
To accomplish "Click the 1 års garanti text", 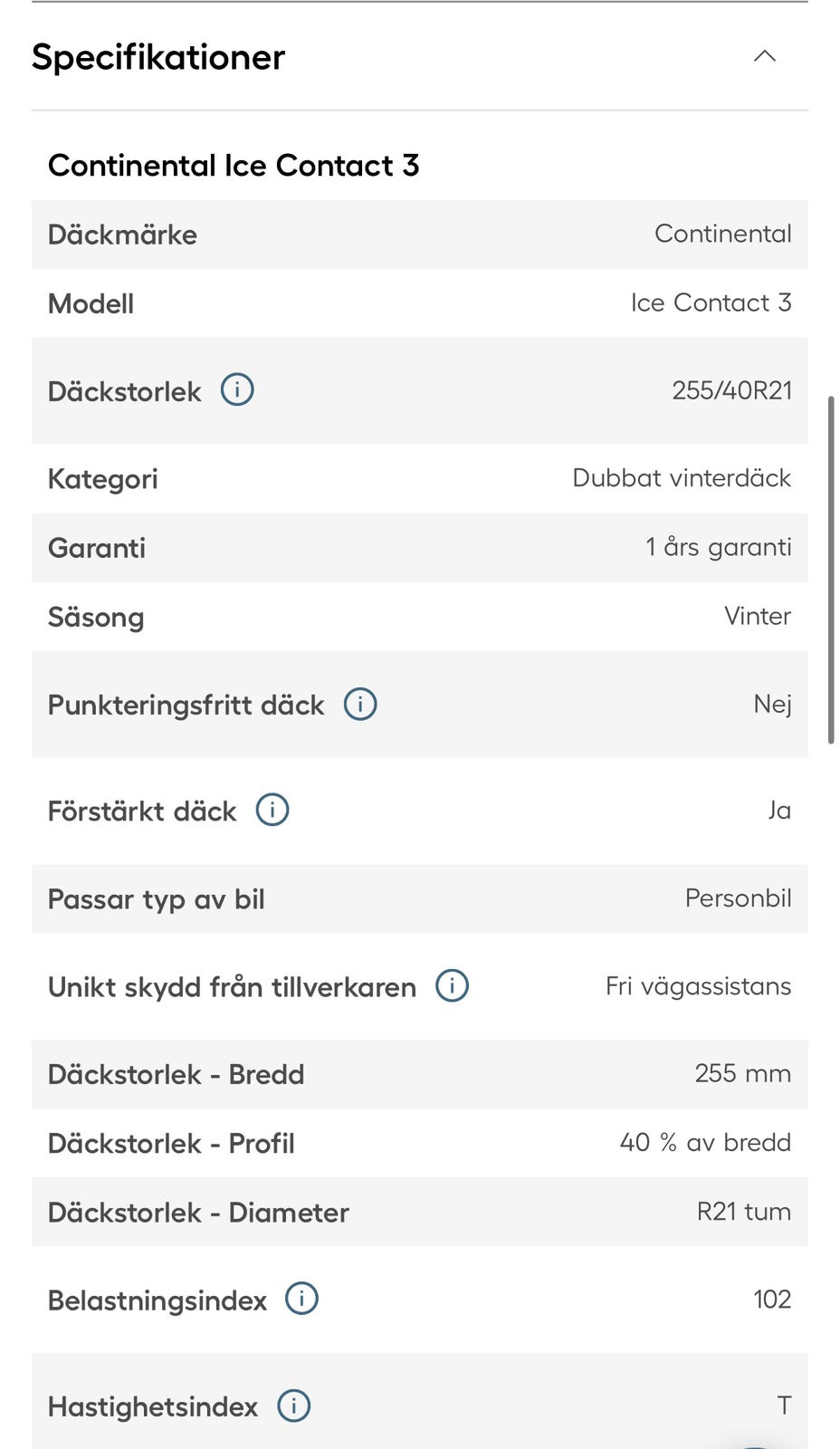I will [719, 547].
